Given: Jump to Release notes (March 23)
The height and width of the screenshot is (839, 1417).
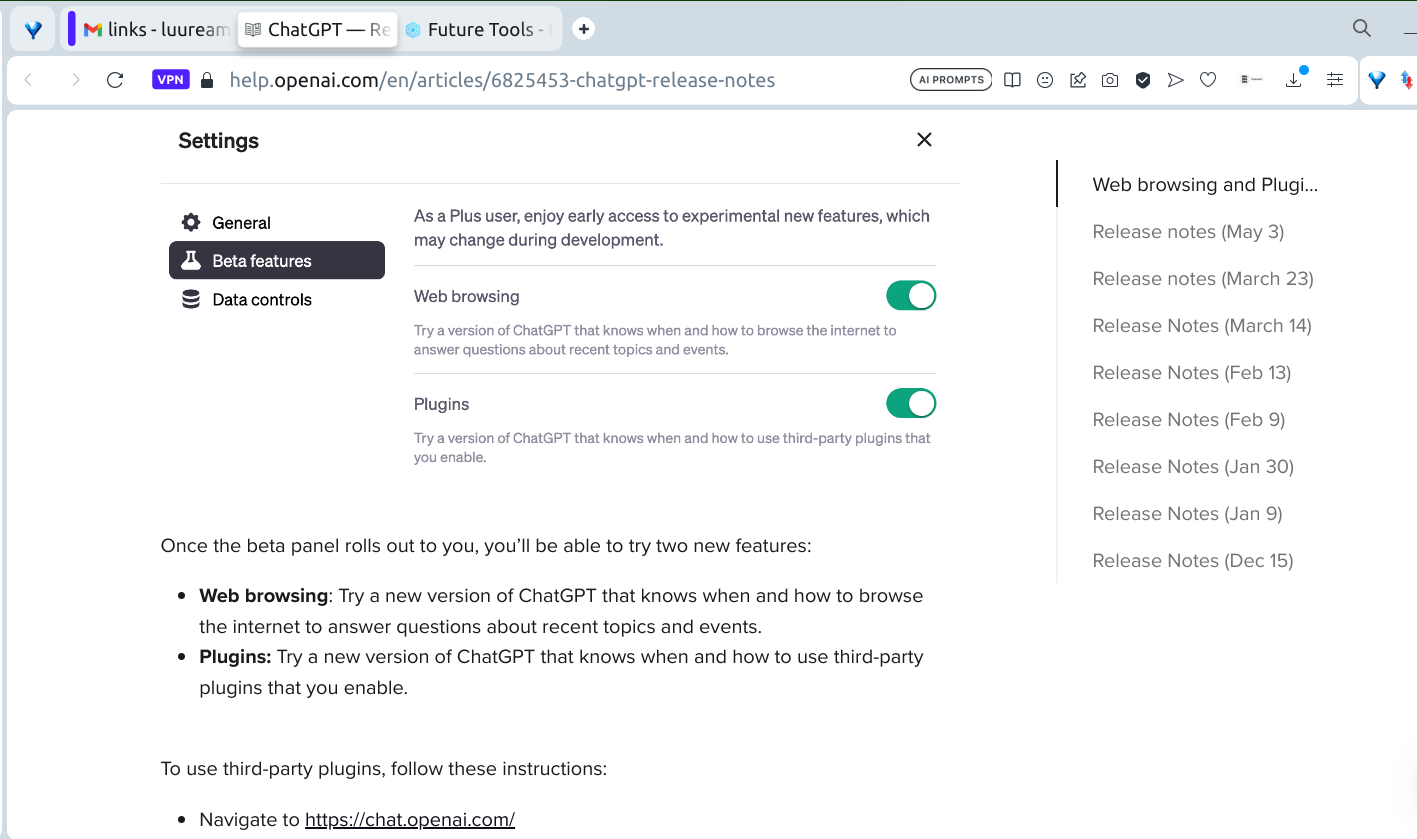Looking at the screenshot, I should 1202,279.
